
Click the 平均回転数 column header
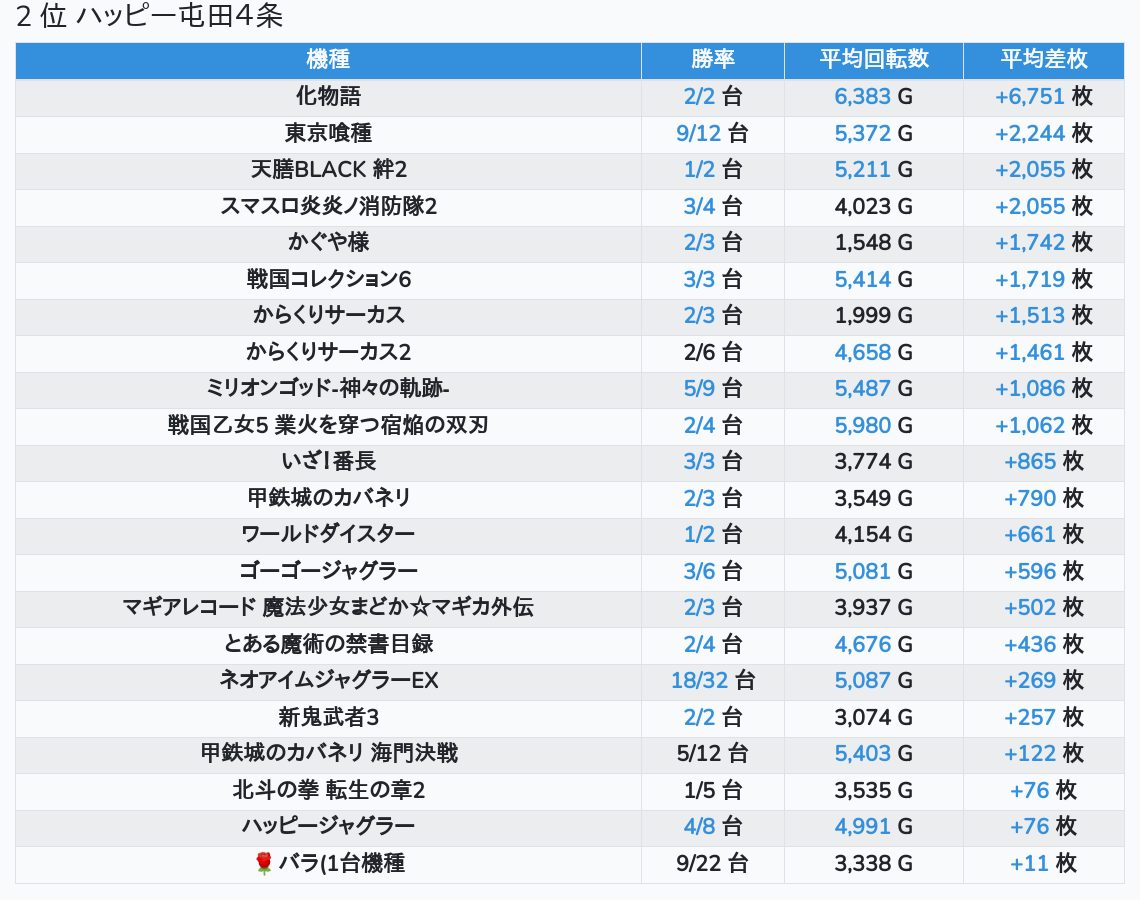tap(874, 60)
